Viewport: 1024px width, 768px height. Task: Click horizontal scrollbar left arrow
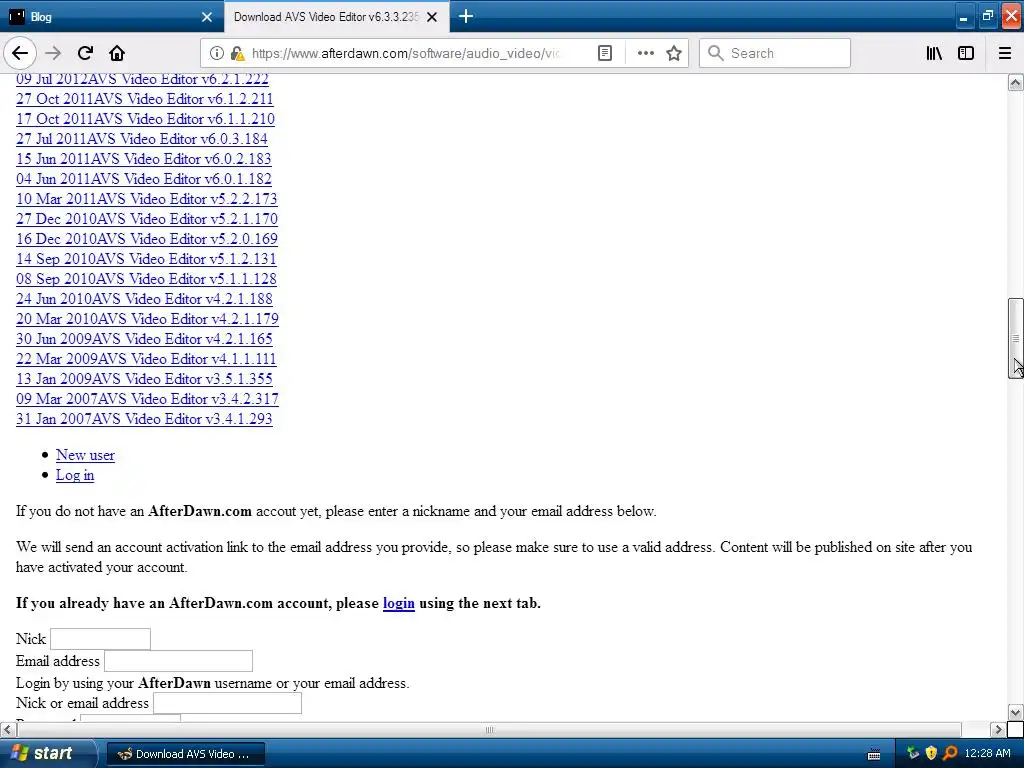point(8,729)
